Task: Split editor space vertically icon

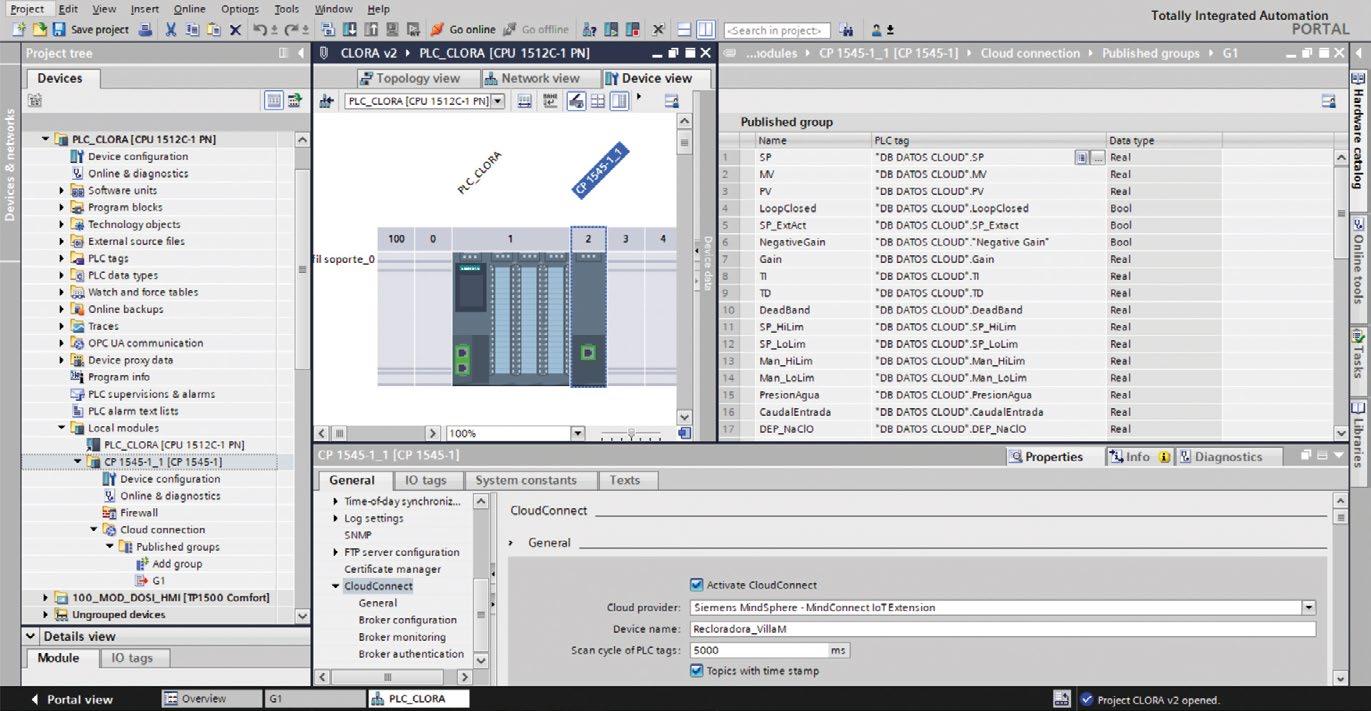Action: tap(705, 30)
